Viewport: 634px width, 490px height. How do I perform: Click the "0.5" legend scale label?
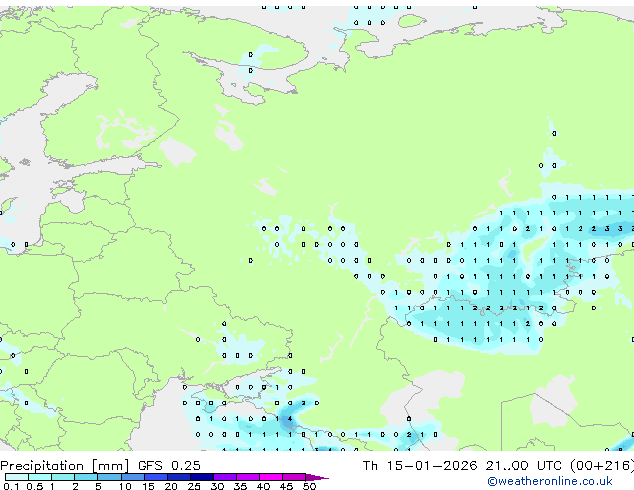tap(34, 486)
